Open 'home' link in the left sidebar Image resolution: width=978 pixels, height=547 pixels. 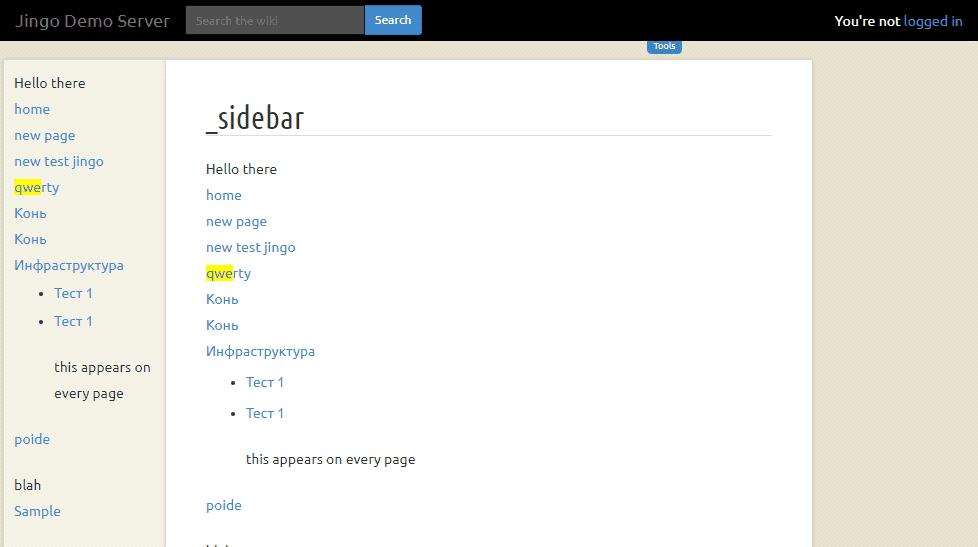click(32, 109)
